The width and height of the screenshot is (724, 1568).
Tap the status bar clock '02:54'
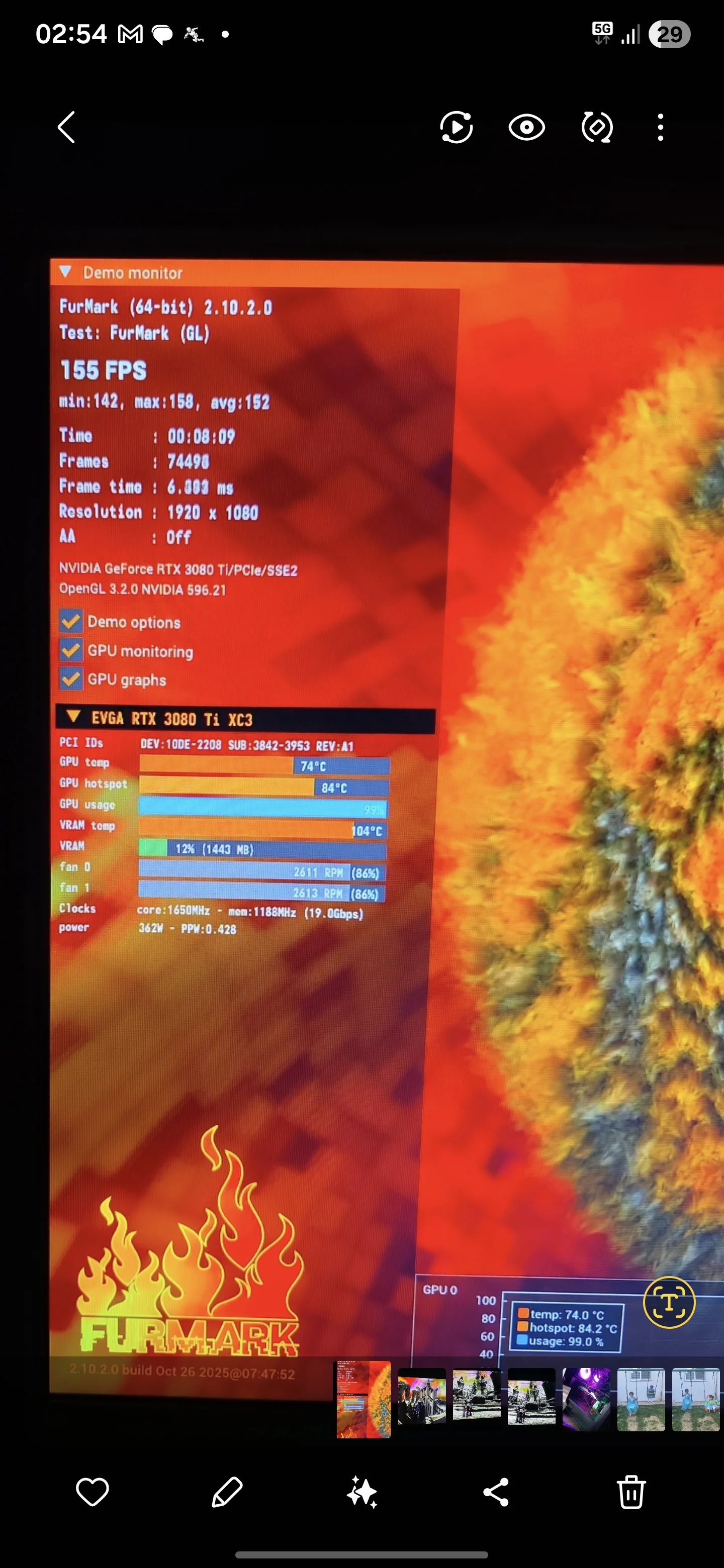pos(71,34)
